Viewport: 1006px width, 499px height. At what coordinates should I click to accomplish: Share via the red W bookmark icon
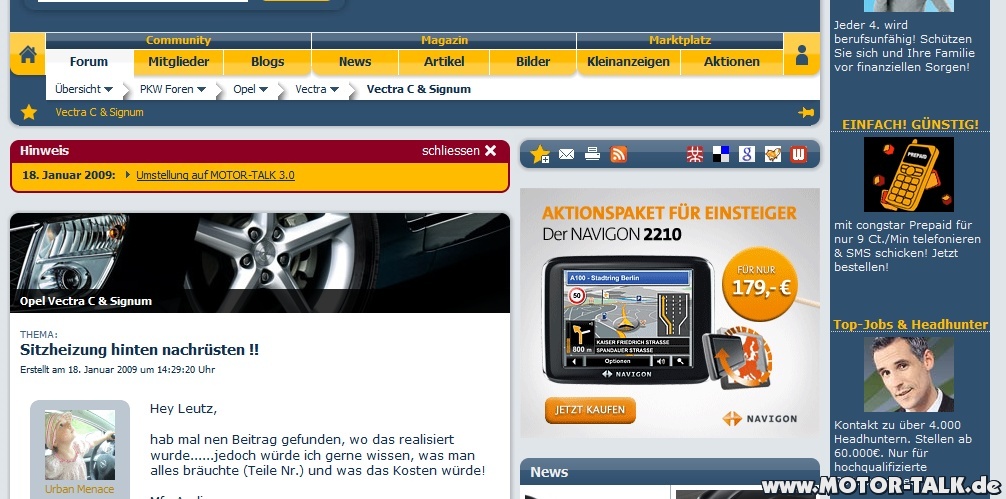pos(799,154)
